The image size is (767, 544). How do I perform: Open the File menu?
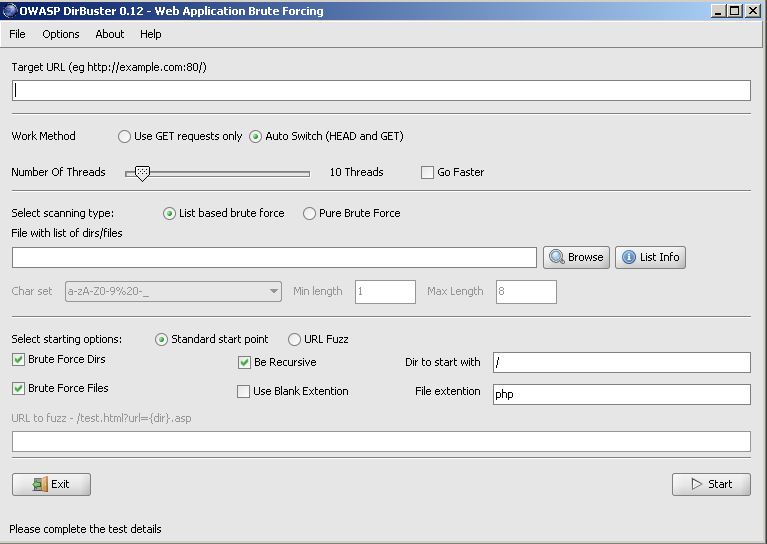(x=17, y=34)
